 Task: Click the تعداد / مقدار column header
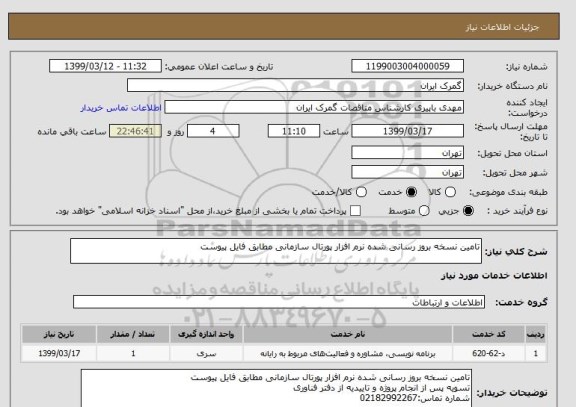click(133, 334)
